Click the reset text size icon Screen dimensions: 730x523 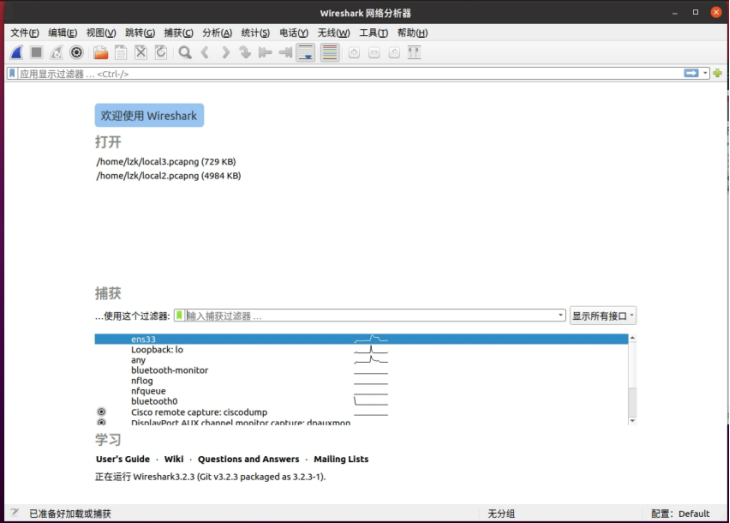pyautogui.click(x=394, y=53)
